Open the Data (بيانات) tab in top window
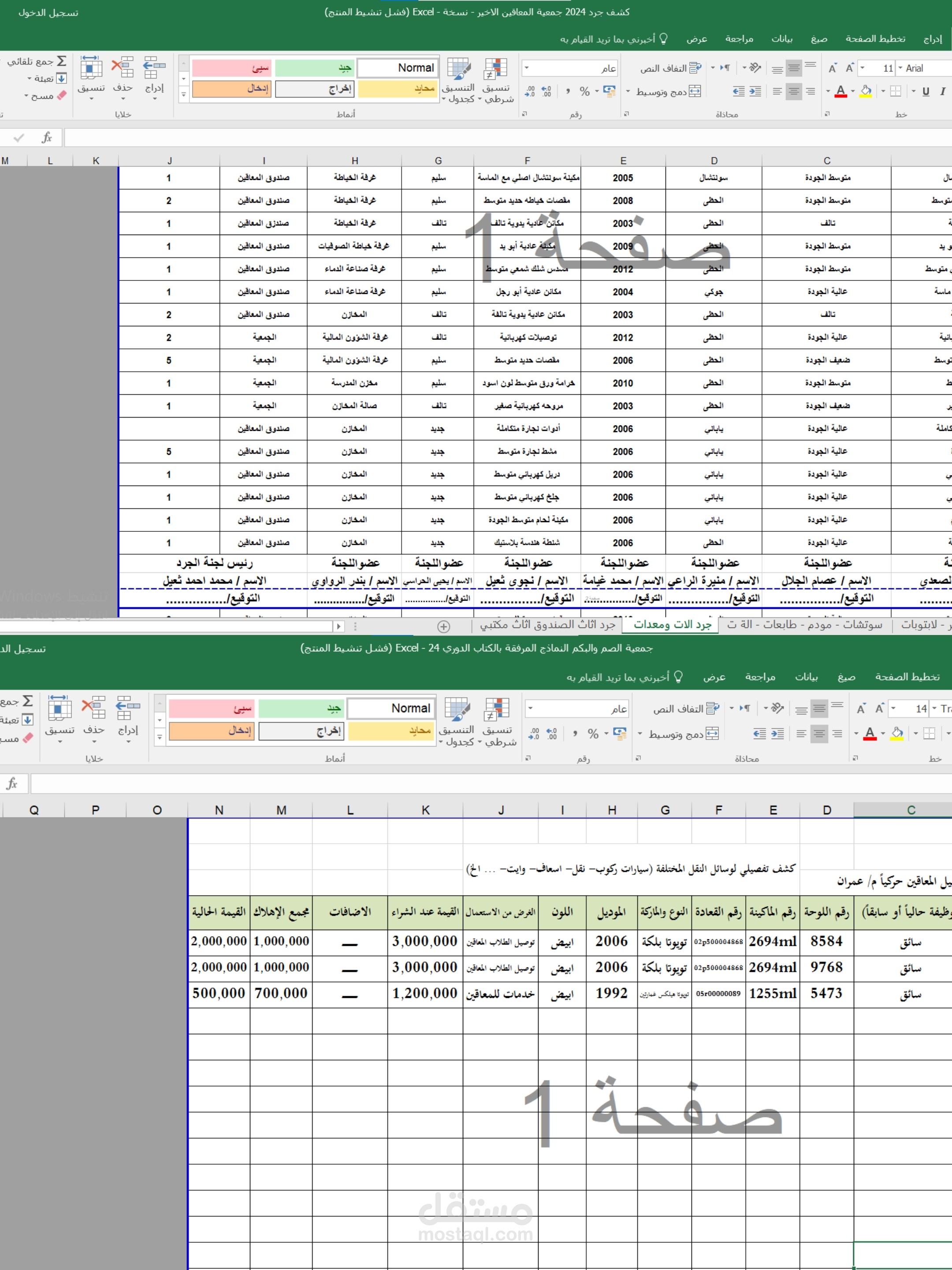This screenshot has height=1270, width=952. coord(781,38)
